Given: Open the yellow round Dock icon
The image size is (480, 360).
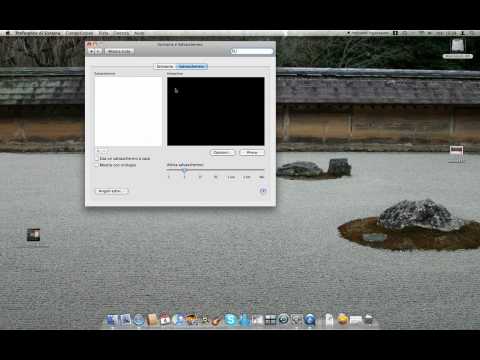Looking at the screenshot, I should coord(342,320).
